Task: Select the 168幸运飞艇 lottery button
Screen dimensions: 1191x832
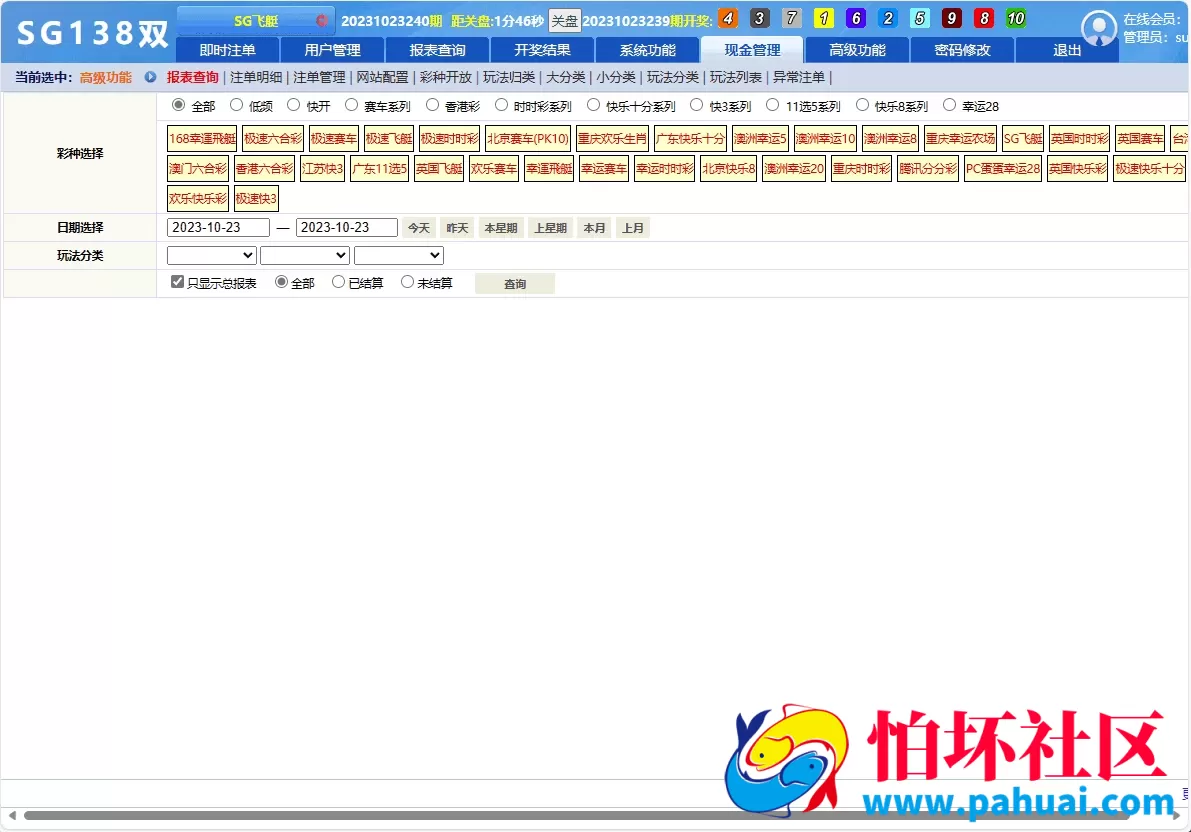Action: click(202, 138)
